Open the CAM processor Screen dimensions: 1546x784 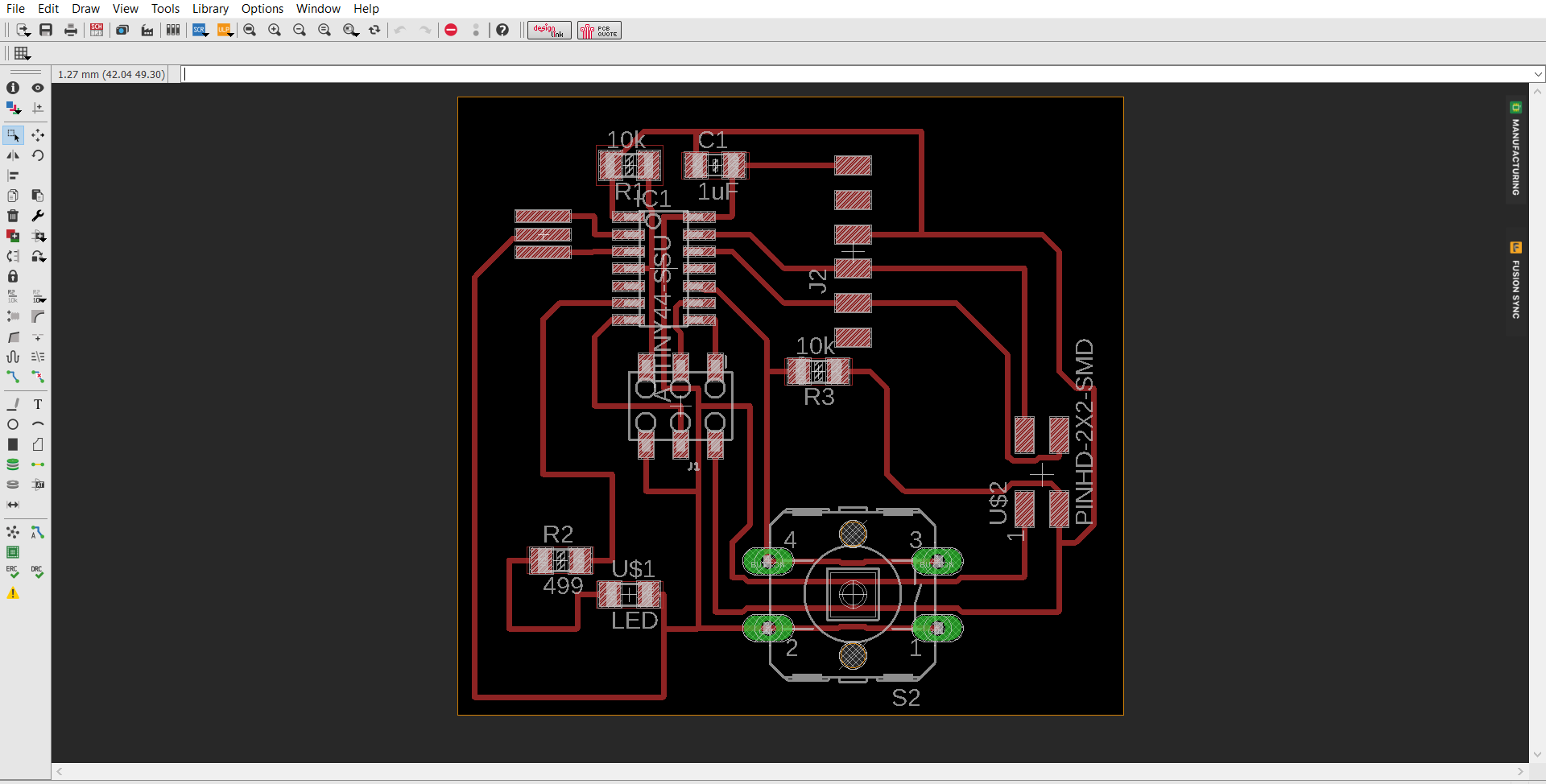[x=147, y=30]
